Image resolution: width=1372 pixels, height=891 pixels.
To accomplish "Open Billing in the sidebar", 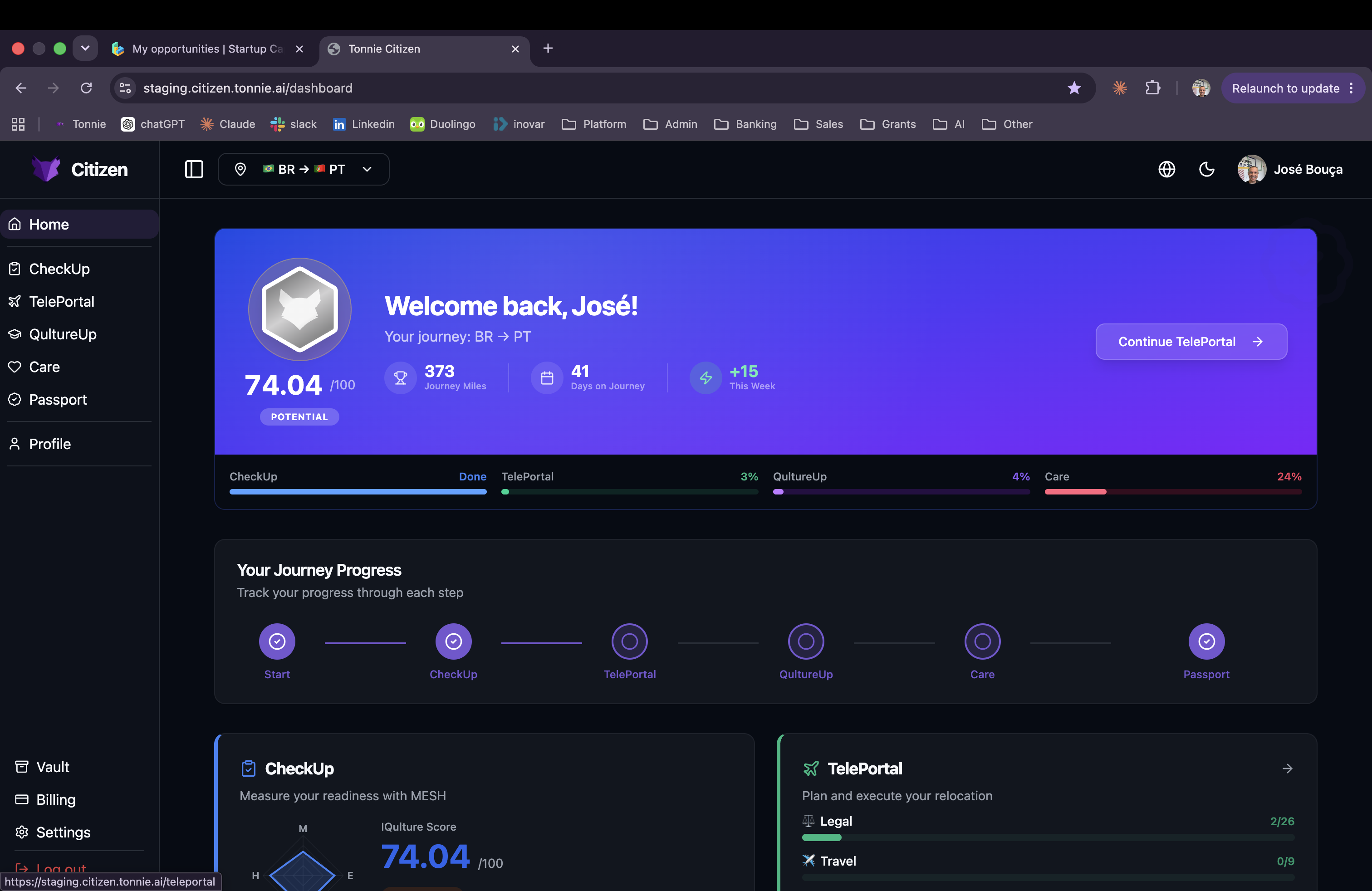I will [79, 800].
